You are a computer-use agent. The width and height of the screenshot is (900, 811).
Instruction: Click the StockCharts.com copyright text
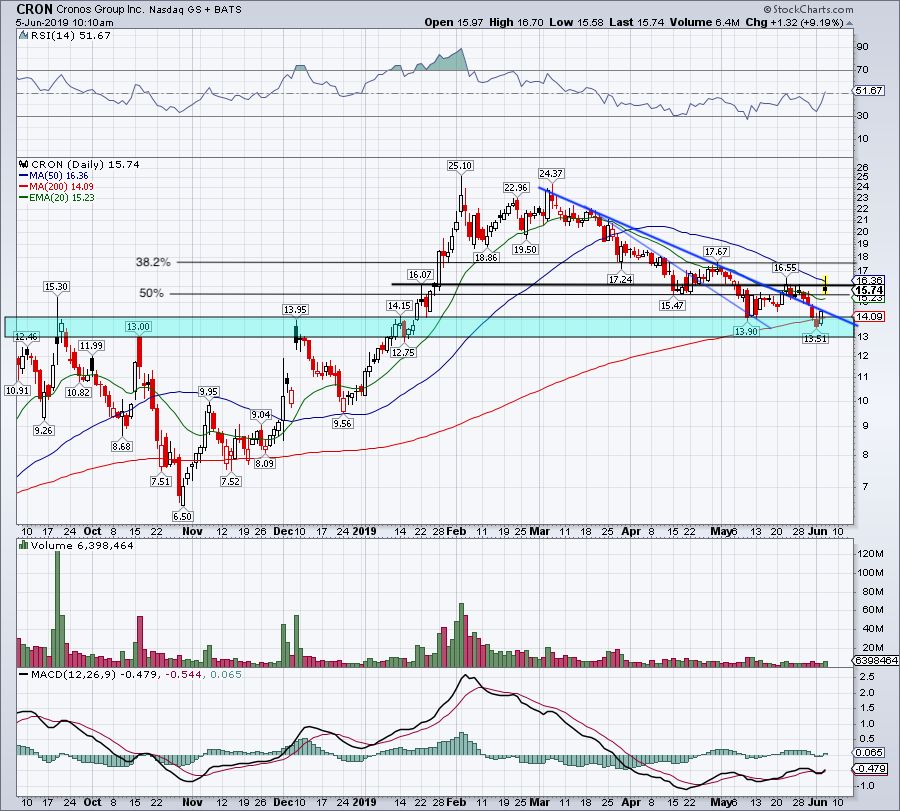point(808,9)
